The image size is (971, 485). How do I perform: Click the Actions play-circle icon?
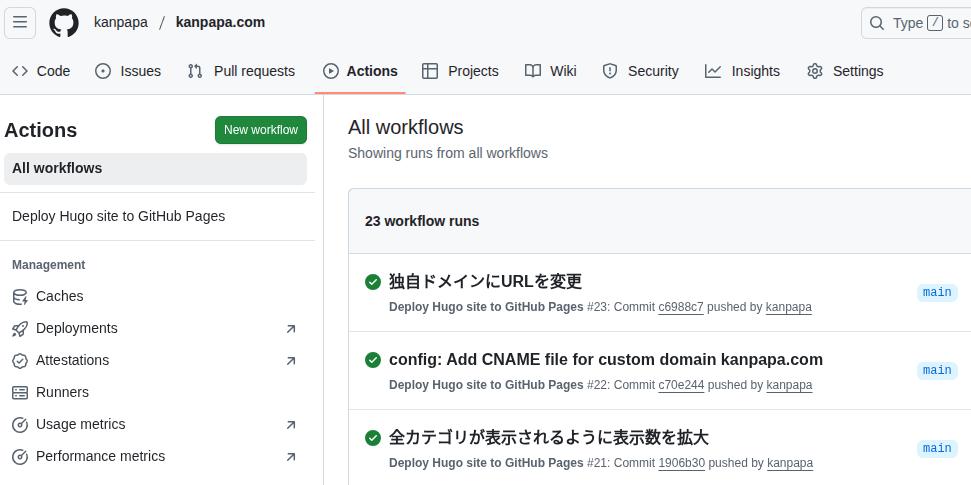point(331,71)
